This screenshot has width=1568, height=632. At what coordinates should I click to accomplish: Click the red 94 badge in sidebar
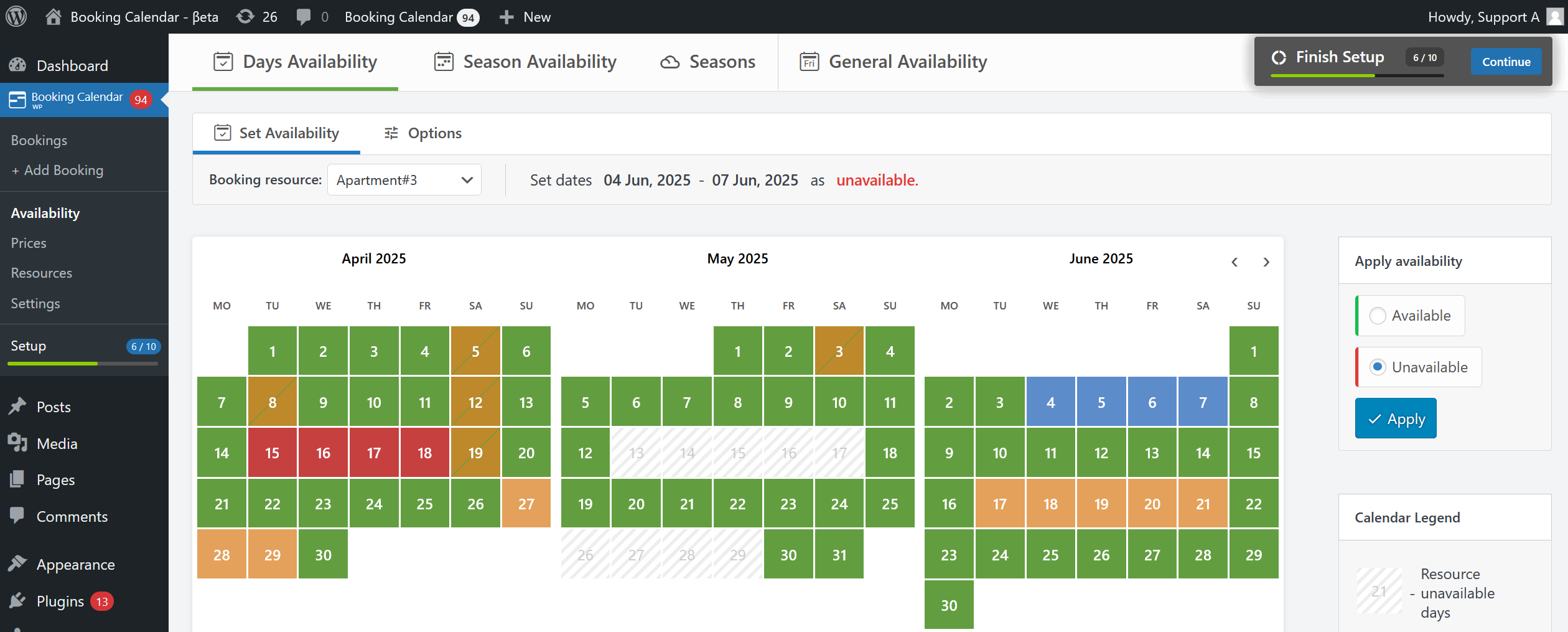pyautogui.click(x=141, y=100)
